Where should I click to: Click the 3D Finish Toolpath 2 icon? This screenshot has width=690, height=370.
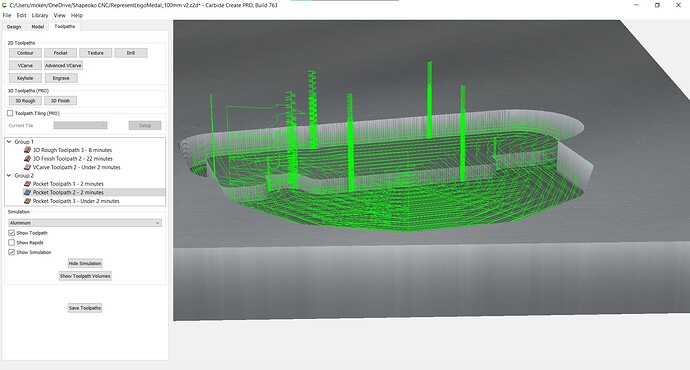[x=27, y=158]
